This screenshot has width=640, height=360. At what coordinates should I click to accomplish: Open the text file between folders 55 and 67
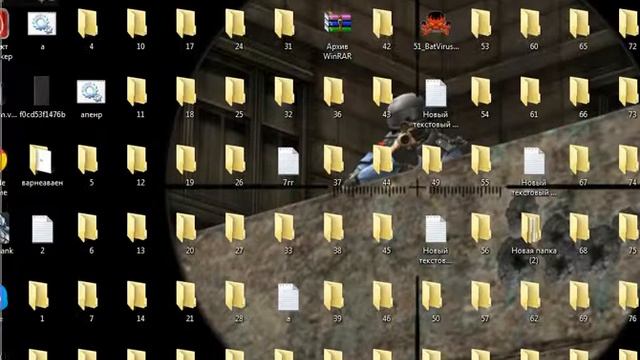click(x=534, y=161)
